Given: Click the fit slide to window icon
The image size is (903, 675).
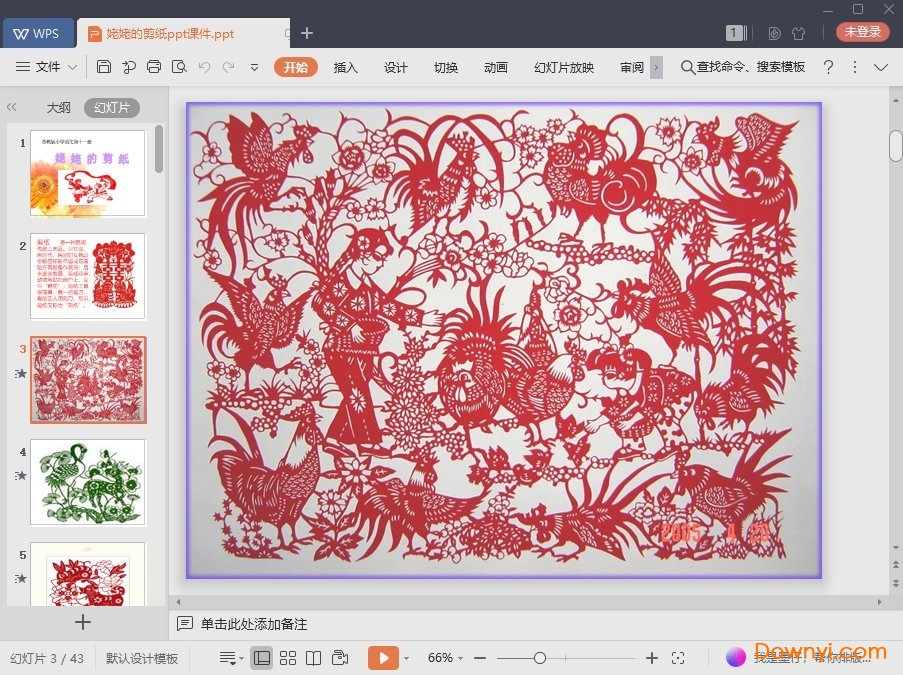Looking at the screenshot, I should [678, 658].
